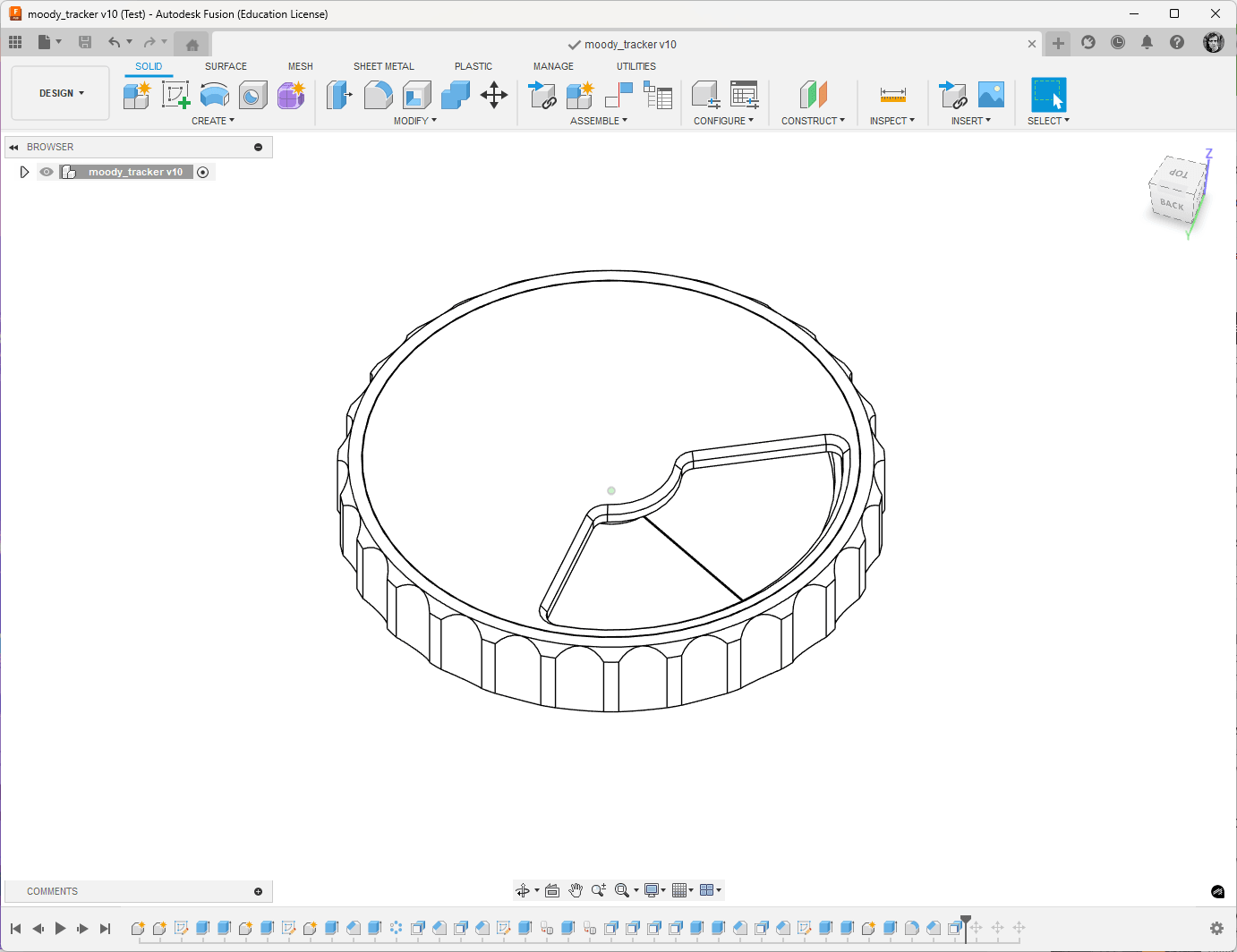
Task: Select the Create Sketch tool
Action: click(x=175, y=94)
